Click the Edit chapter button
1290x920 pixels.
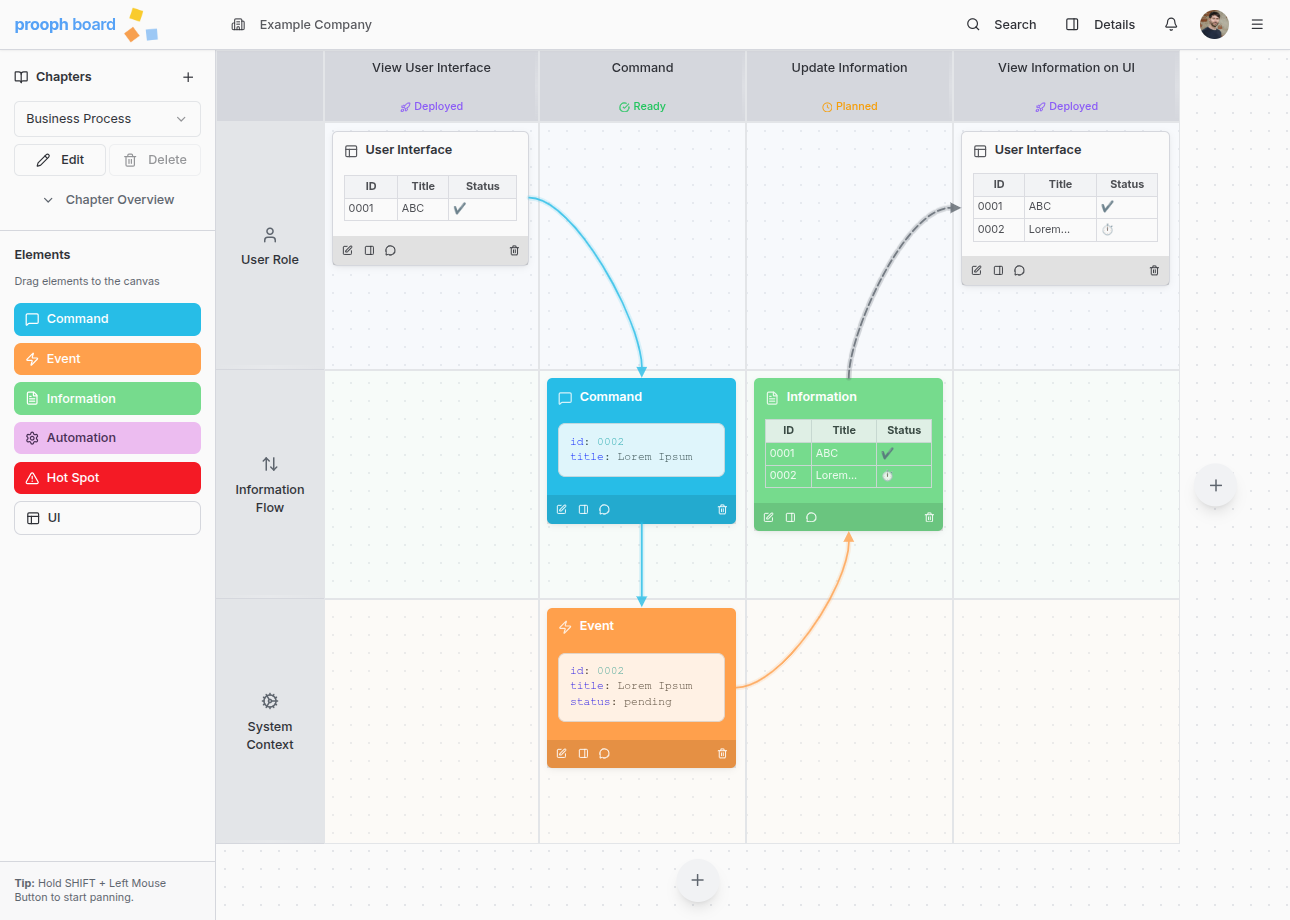coord(60,160)
